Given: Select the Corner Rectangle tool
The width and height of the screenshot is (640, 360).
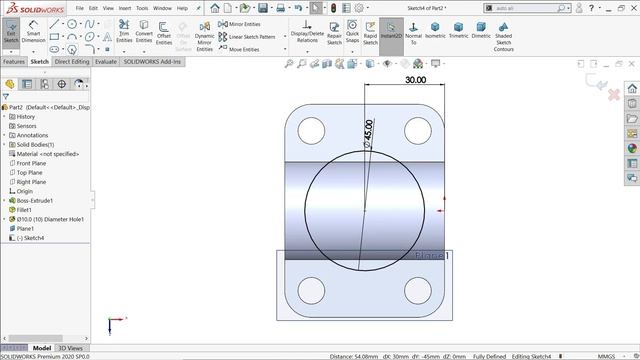Looking at the screenshot, I should pos(54,37).
